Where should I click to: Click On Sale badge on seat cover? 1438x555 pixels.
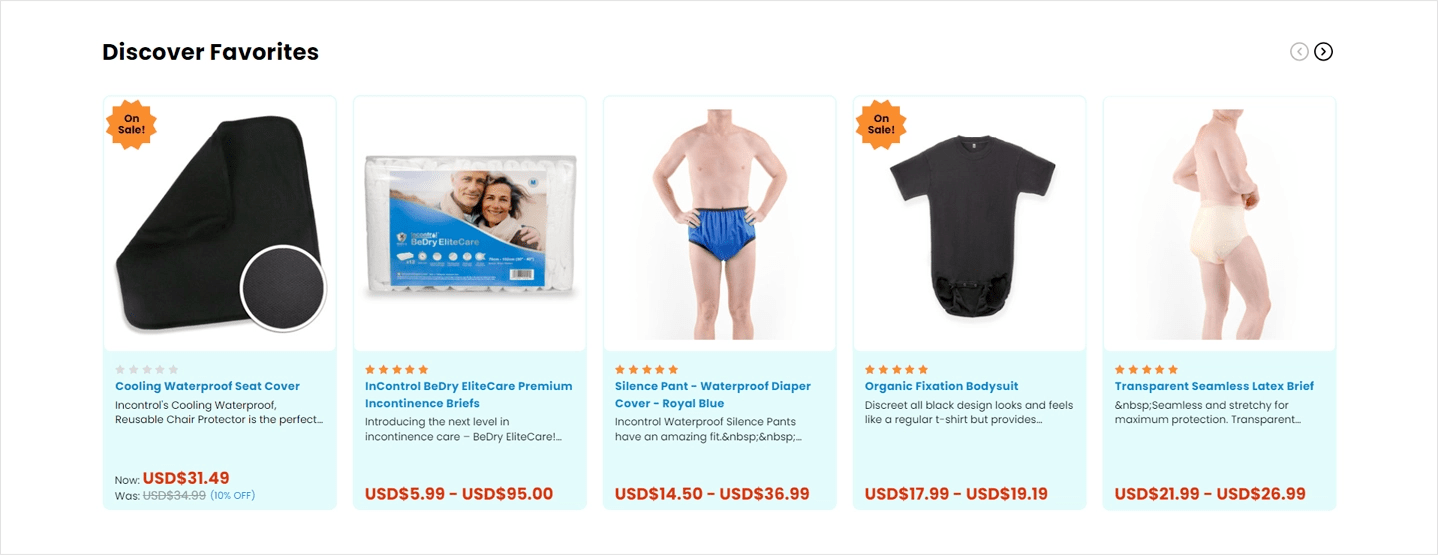tap(132, 125)
